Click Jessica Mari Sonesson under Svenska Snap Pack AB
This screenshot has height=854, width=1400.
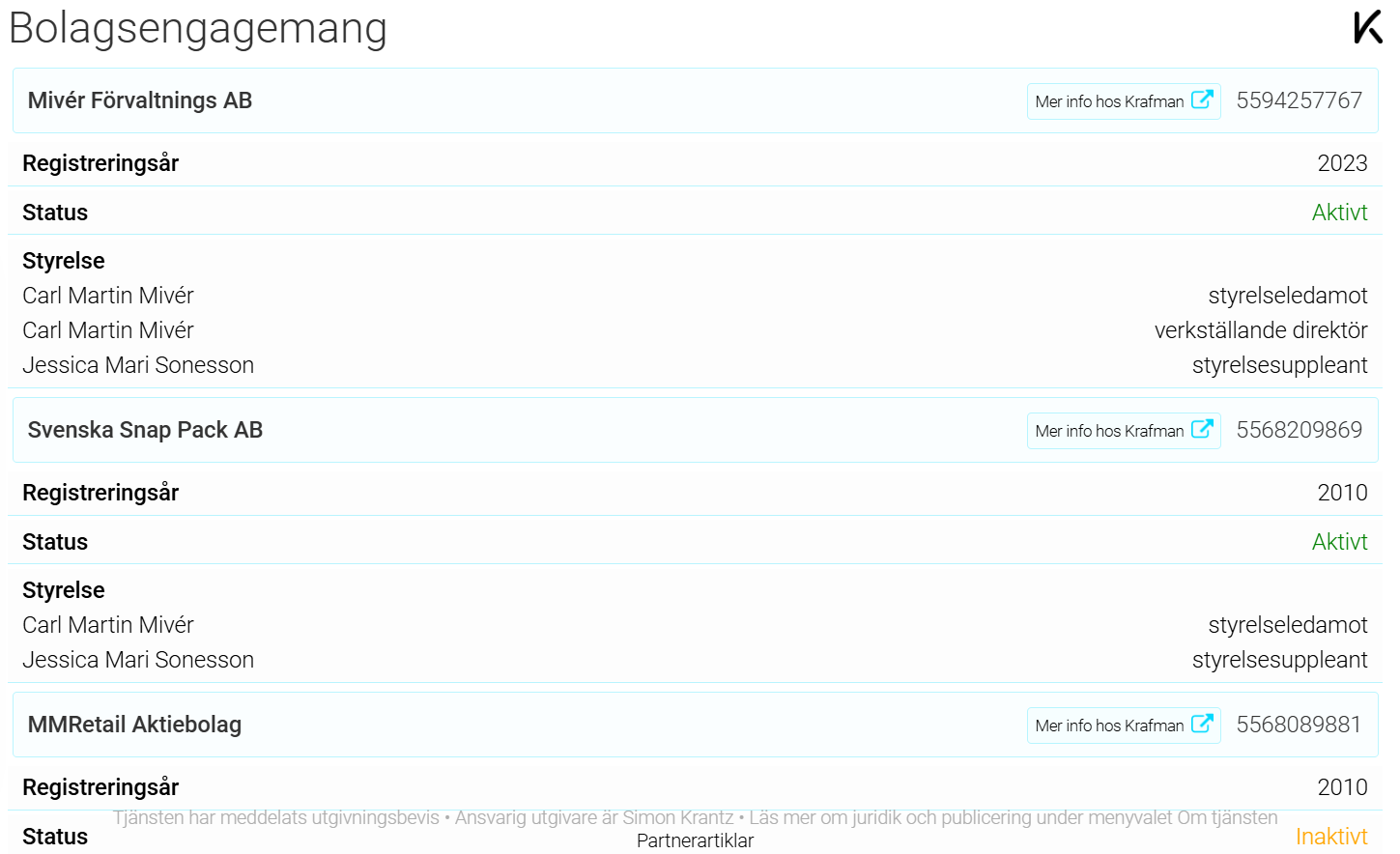coord(138,660)
